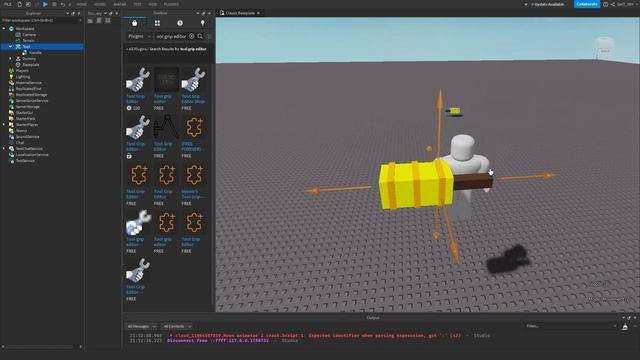This screenshot has width=640, height=360.
Task: Switch to the MODEL ribbon tab
Action: coord(100,4)
